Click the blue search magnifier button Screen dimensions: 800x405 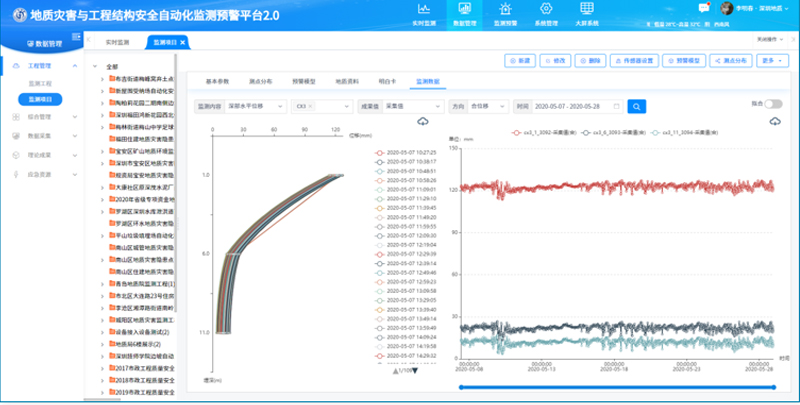pos(636,105)
